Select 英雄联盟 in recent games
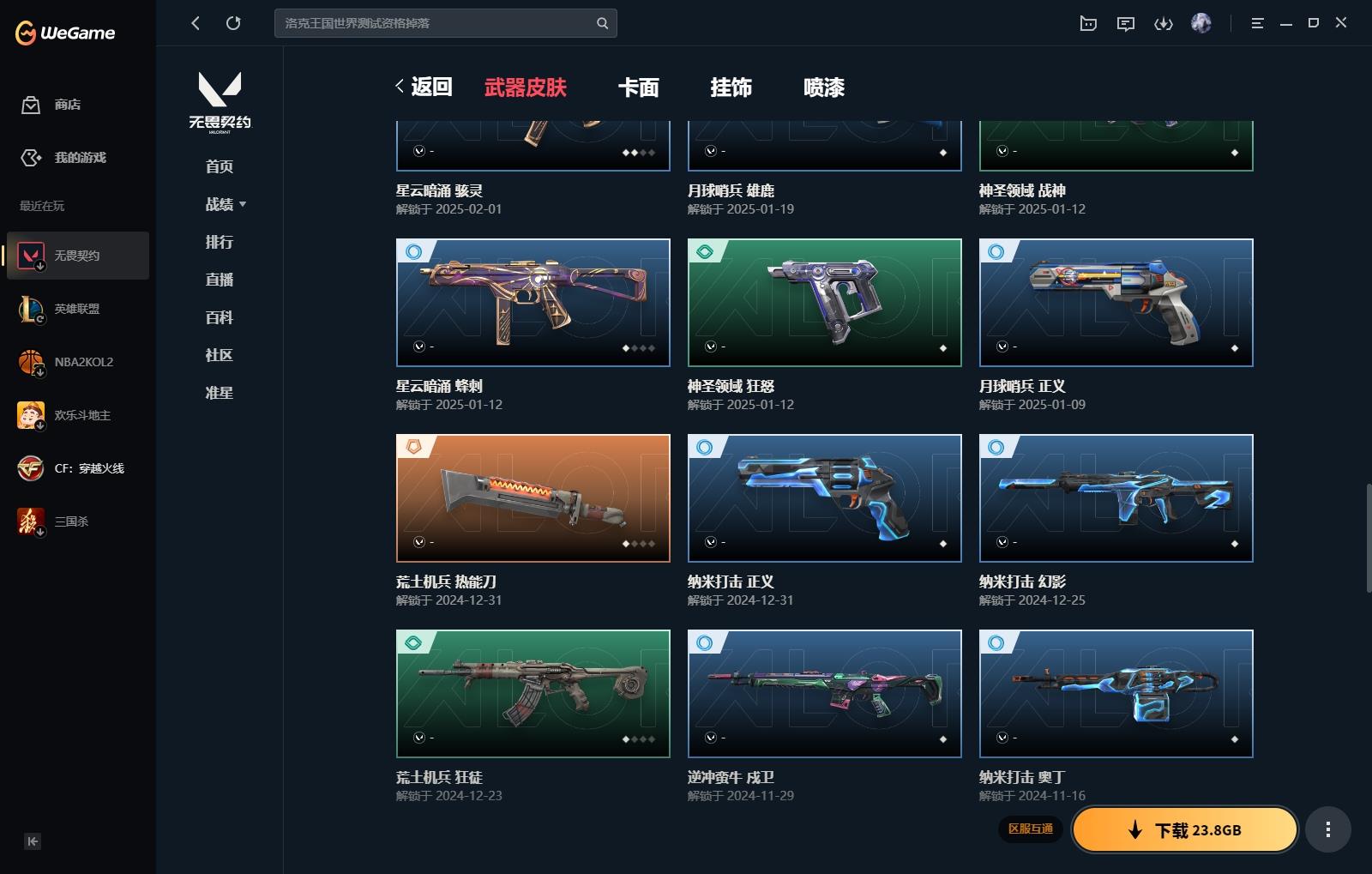Screen dimensions: 1372x874 click(78, 309)
